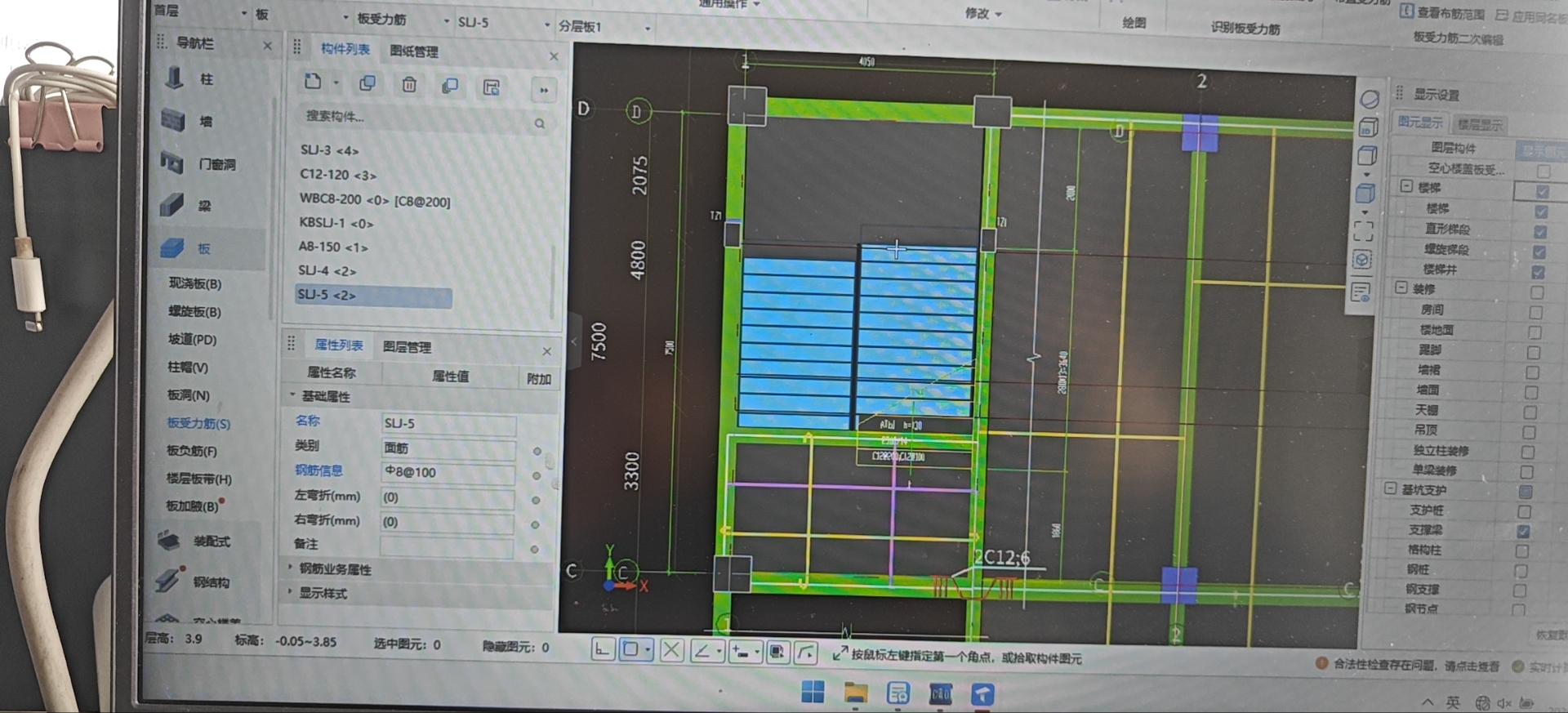1568x713 pixels.
Task: Click 识别板受力筋 button
Action: (1245, 29)
